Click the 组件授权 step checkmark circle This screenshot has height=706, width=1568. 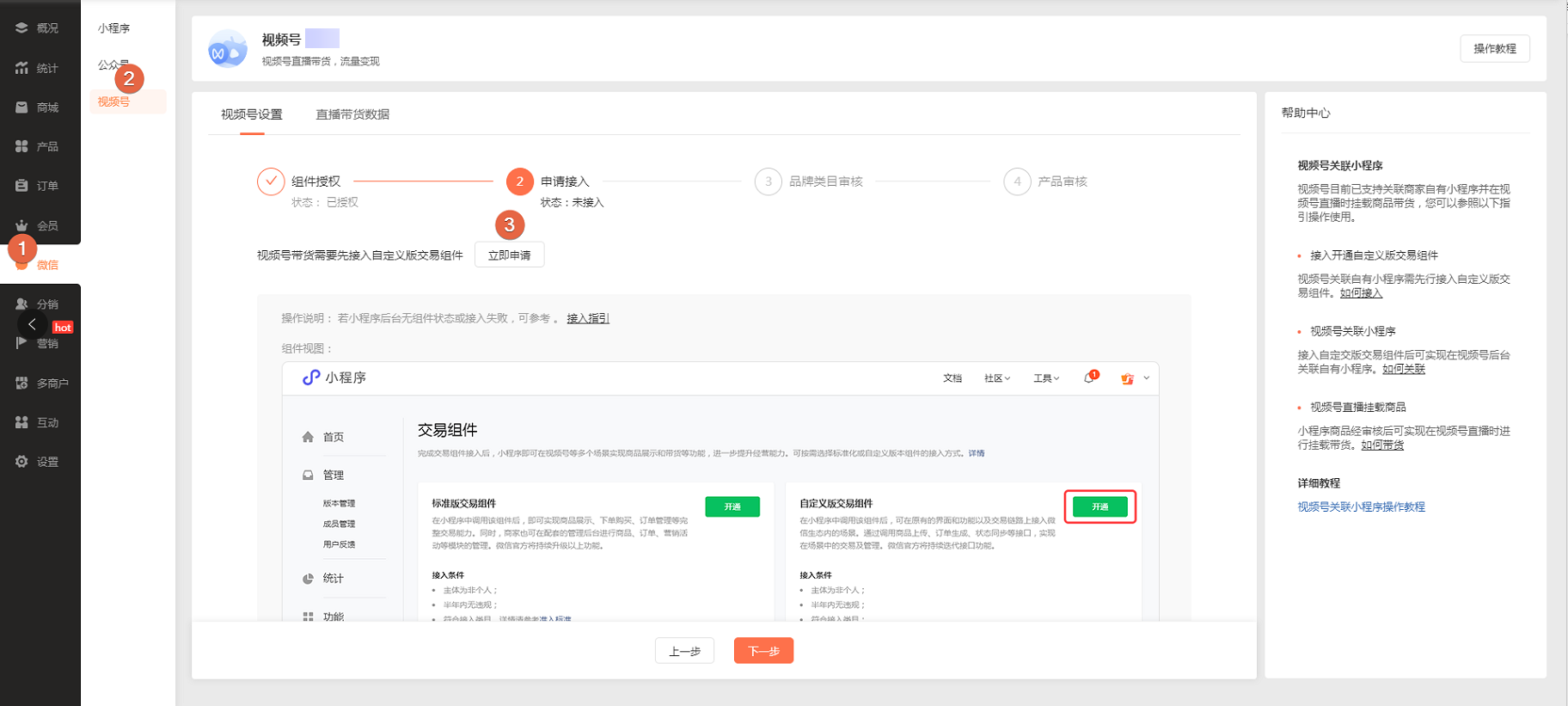271,181
